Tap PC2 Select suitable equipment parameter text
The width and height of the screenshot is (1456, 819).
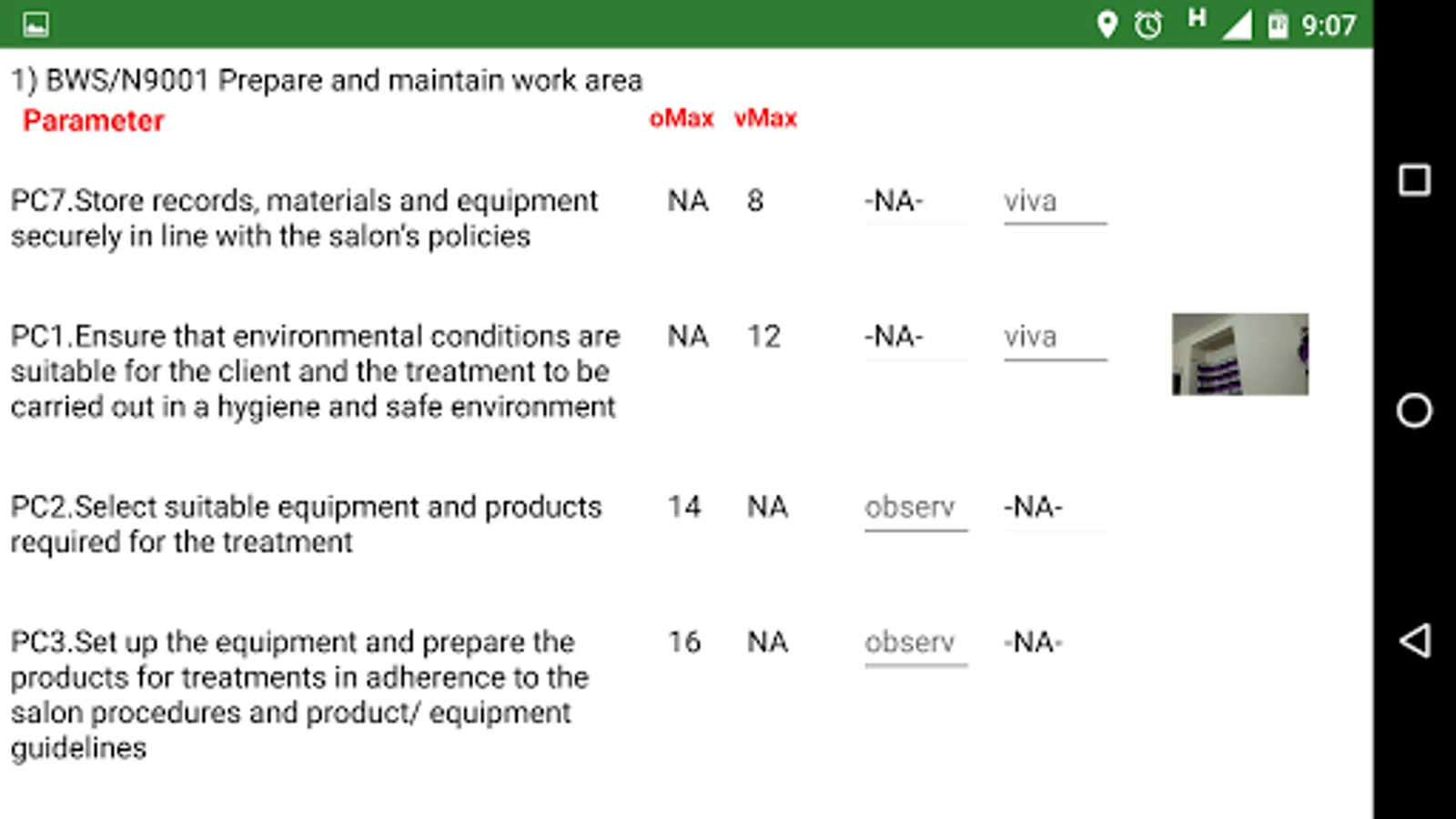(x=306, y=524)
